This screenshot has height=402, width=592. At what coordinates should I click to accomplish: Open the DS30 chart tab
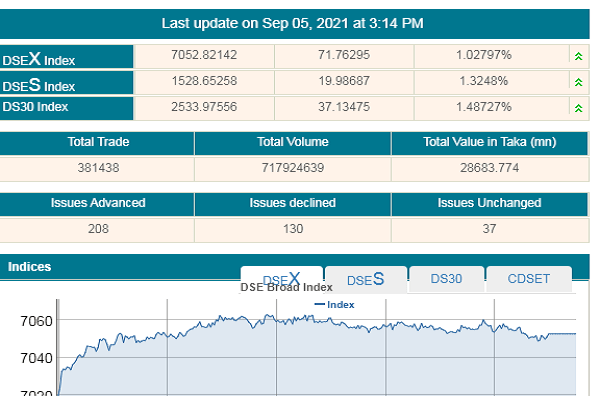pos(446,279)
